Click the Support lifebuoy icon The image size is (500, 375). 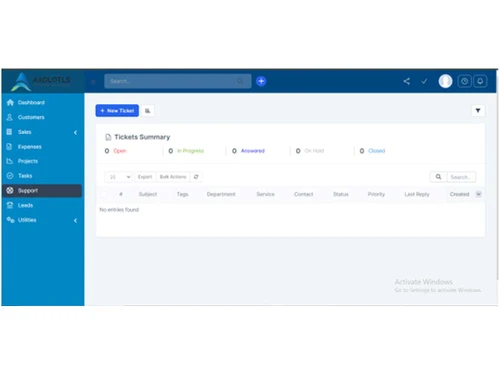(10, 190)
